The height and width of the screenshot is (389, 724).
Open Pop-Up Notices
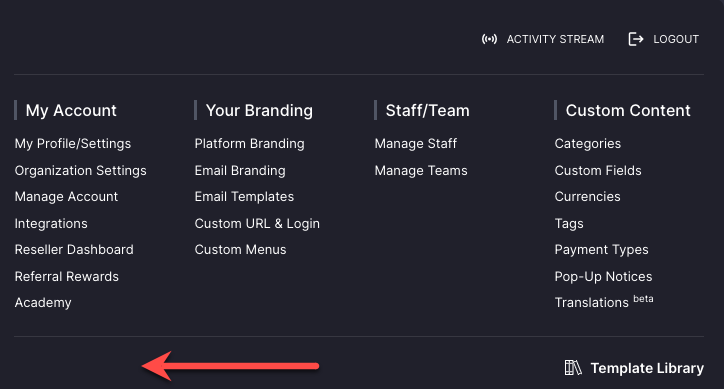click(603, 276)
